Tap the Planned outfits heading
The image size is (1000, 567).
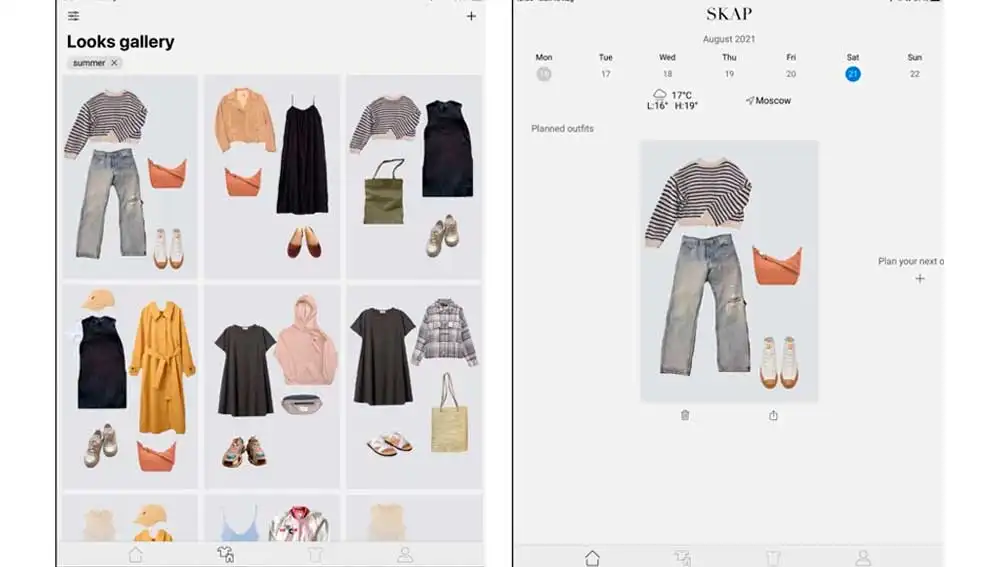[x=562, y=128]
